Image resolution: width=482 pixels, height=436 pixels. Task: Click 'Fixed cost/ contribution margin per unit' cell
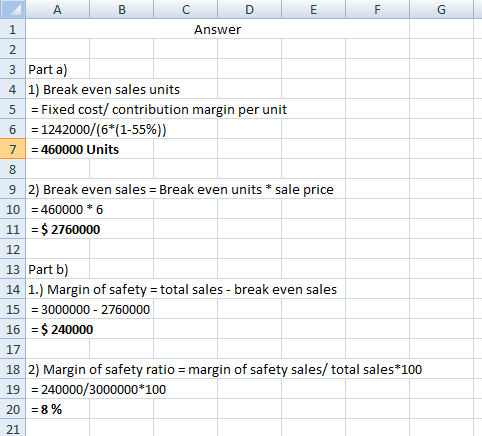[159, 109]
